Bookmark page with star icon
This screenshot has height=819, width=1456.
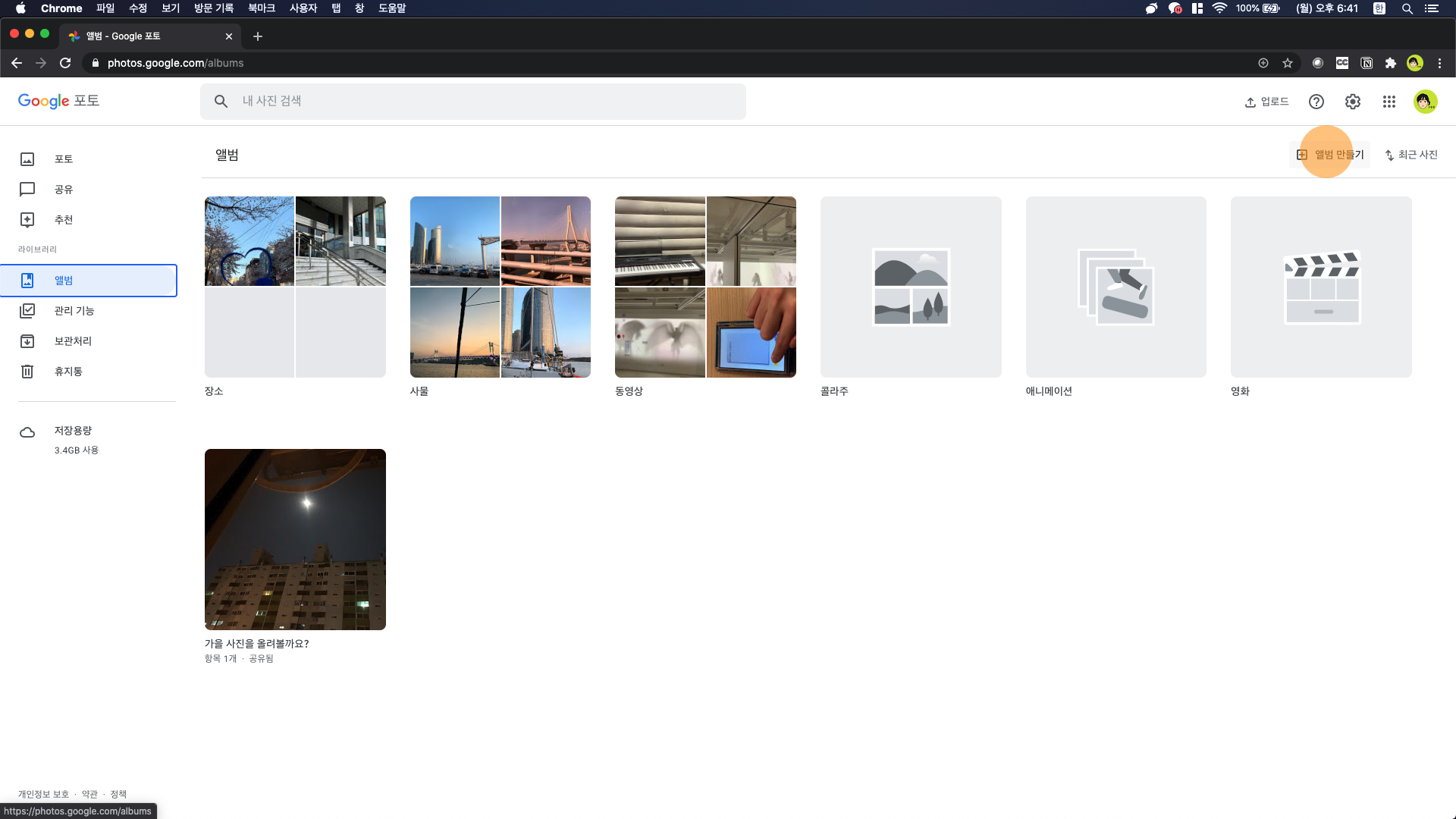(x=1288, y=63)
